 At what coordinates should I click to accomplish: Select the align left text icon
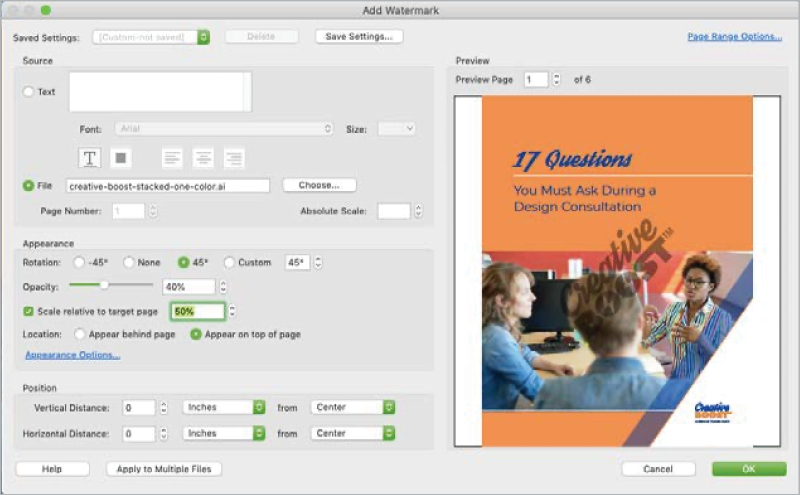(173, 158)
